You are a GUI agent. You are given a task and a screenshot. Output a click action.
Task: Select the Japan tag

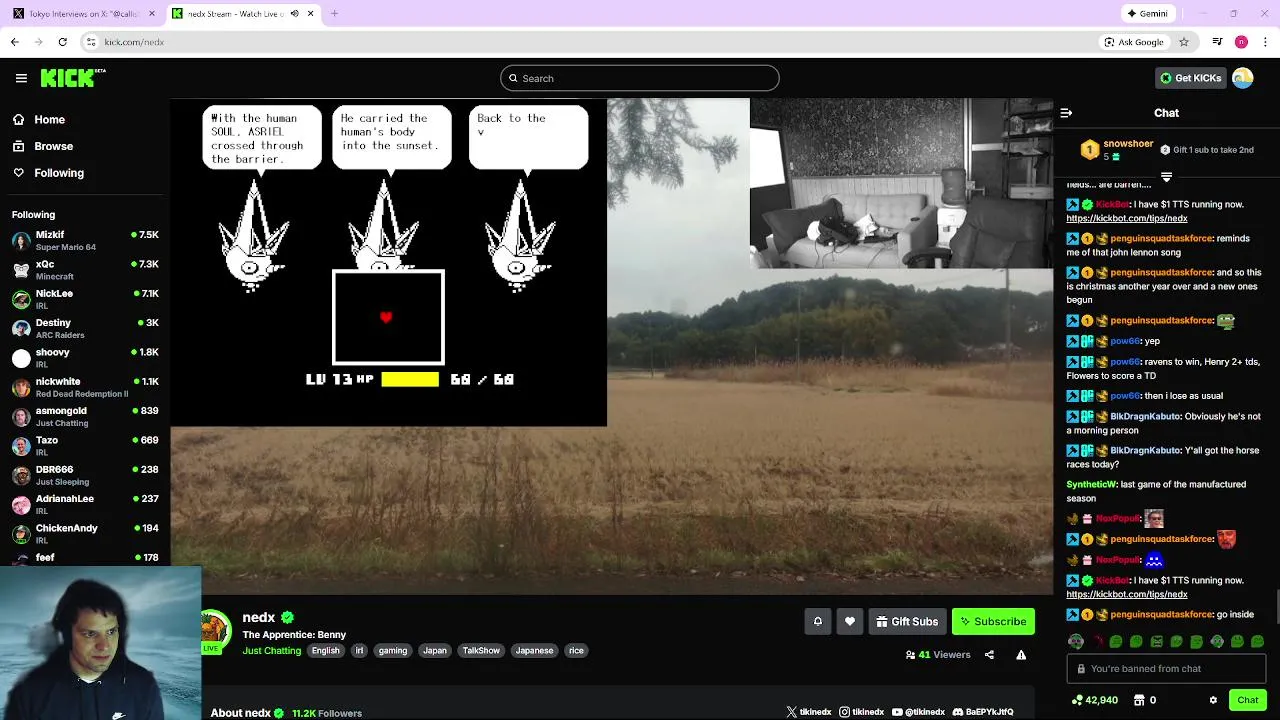coord(435,650)
